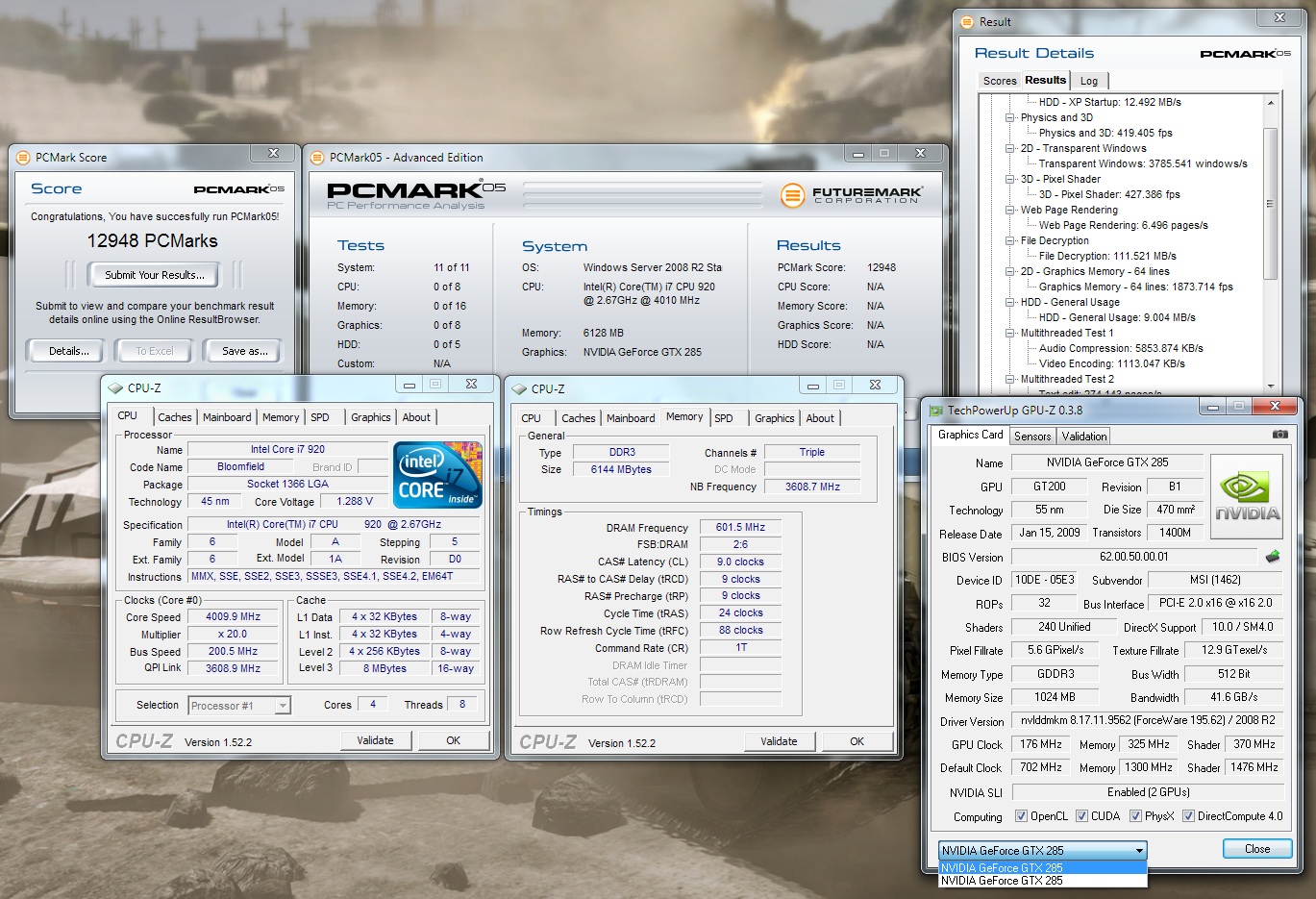Click Validate in Memory CPU-Z window
1316x899 pixels.
pos(780,741)
